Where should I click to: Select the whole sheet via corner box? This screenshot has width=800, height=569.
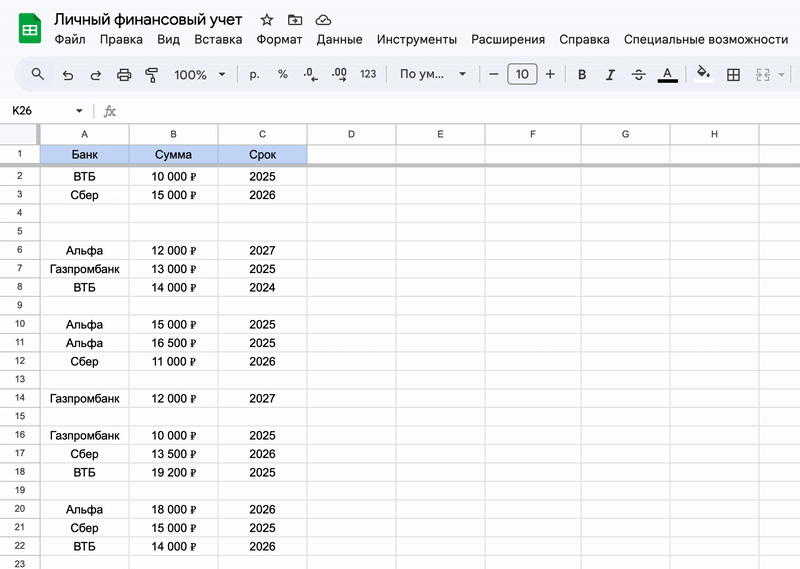(x=20, y=134)
